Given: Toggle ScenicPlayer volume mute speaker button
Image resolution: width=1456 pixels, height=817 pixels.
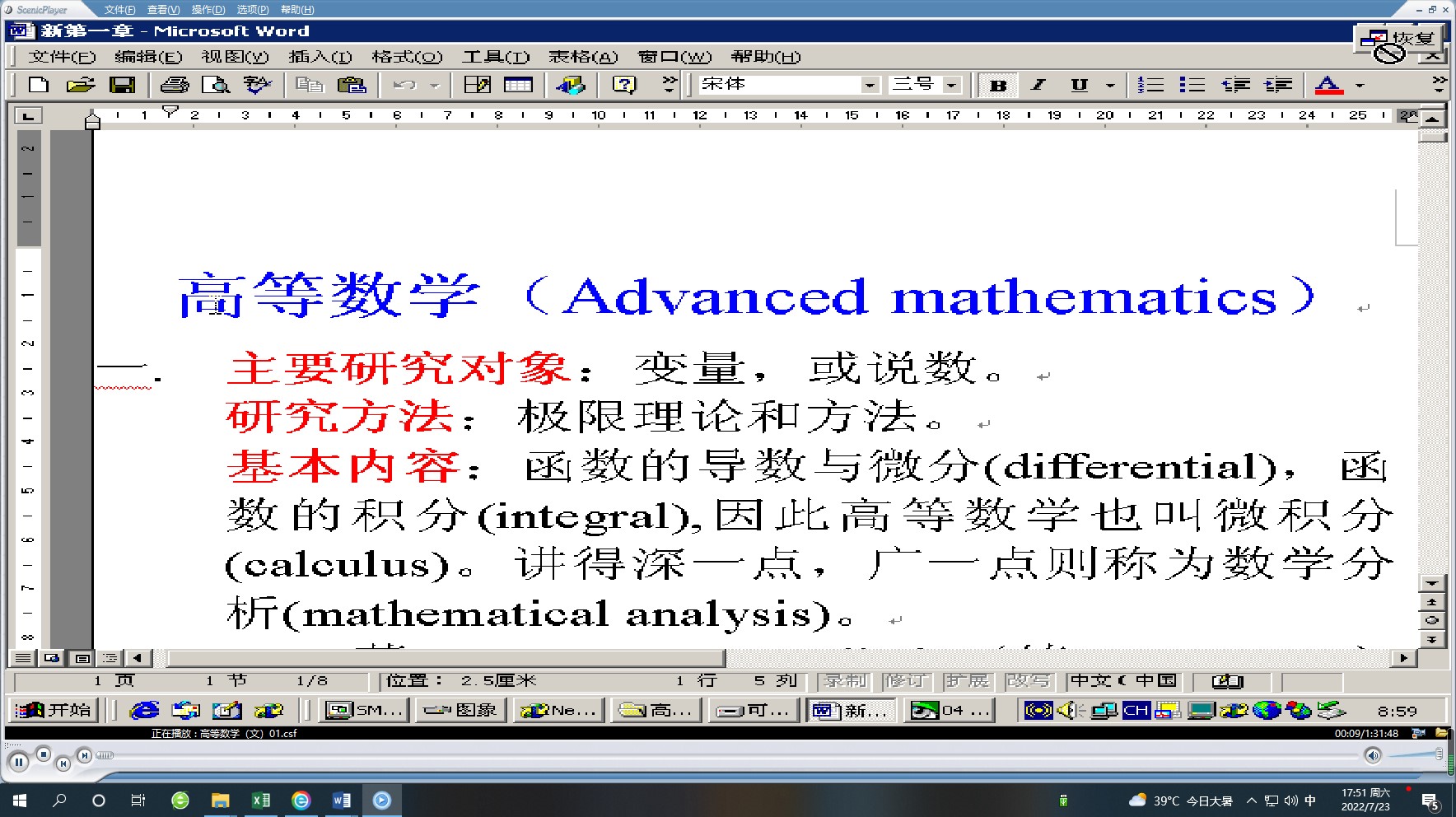Looking at the screenshot, I should [x=1373, y=755].
